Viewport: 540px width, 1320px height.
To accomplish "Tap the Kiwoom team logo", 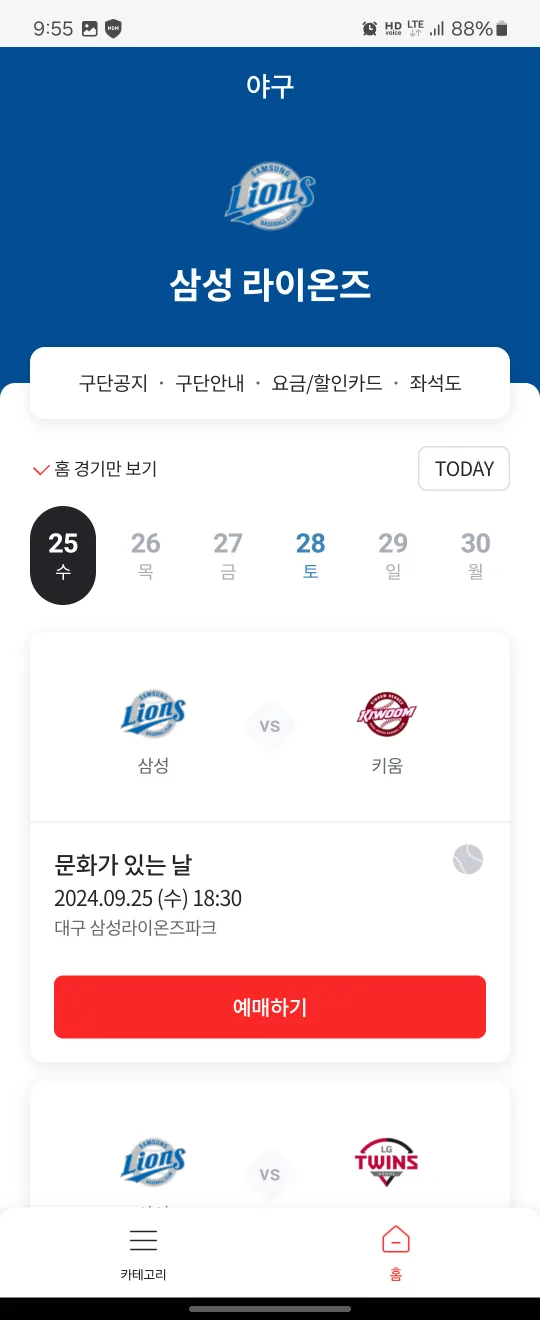I will click(x=386, y=714).
